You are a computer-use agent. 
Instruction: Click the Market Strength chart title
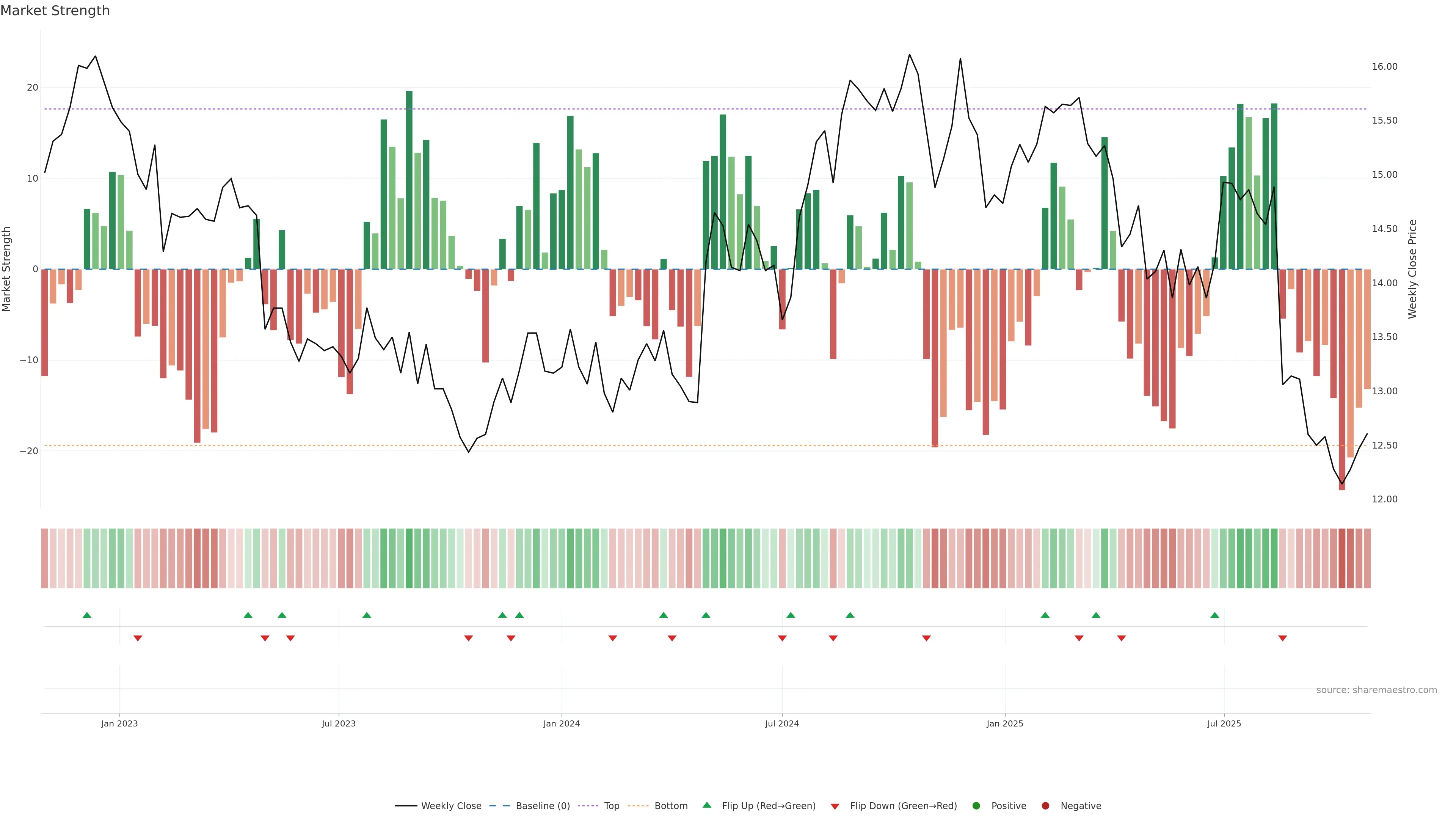55,11
